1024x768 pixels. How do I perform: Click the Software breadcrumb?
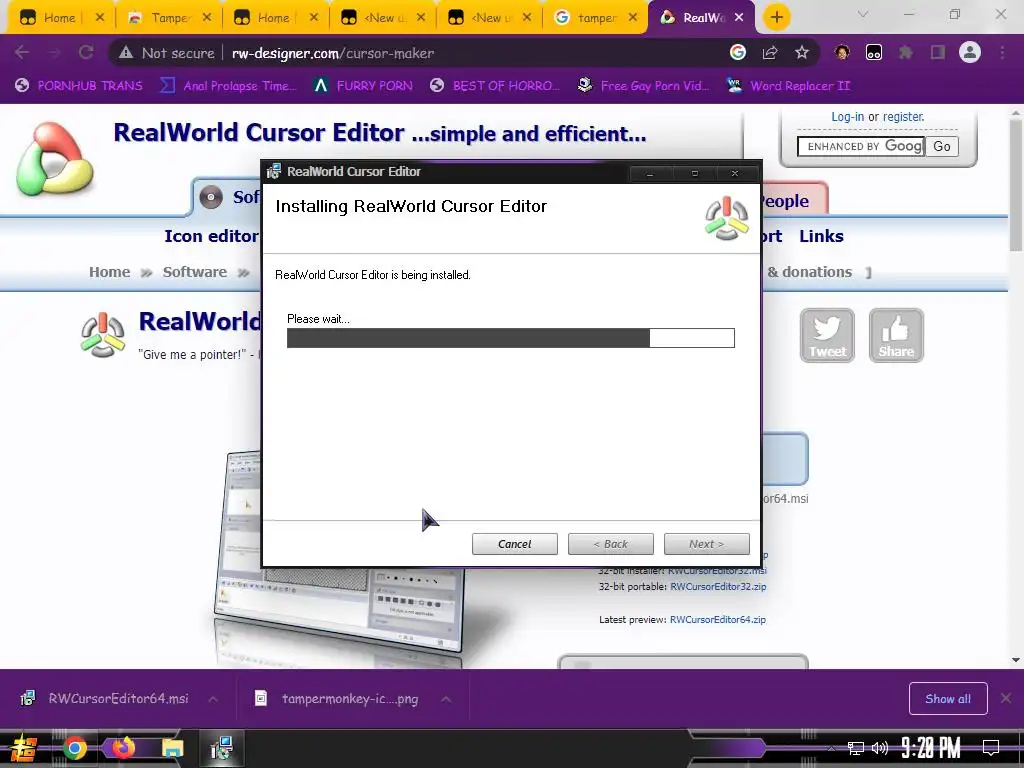(x=195, y=272)
